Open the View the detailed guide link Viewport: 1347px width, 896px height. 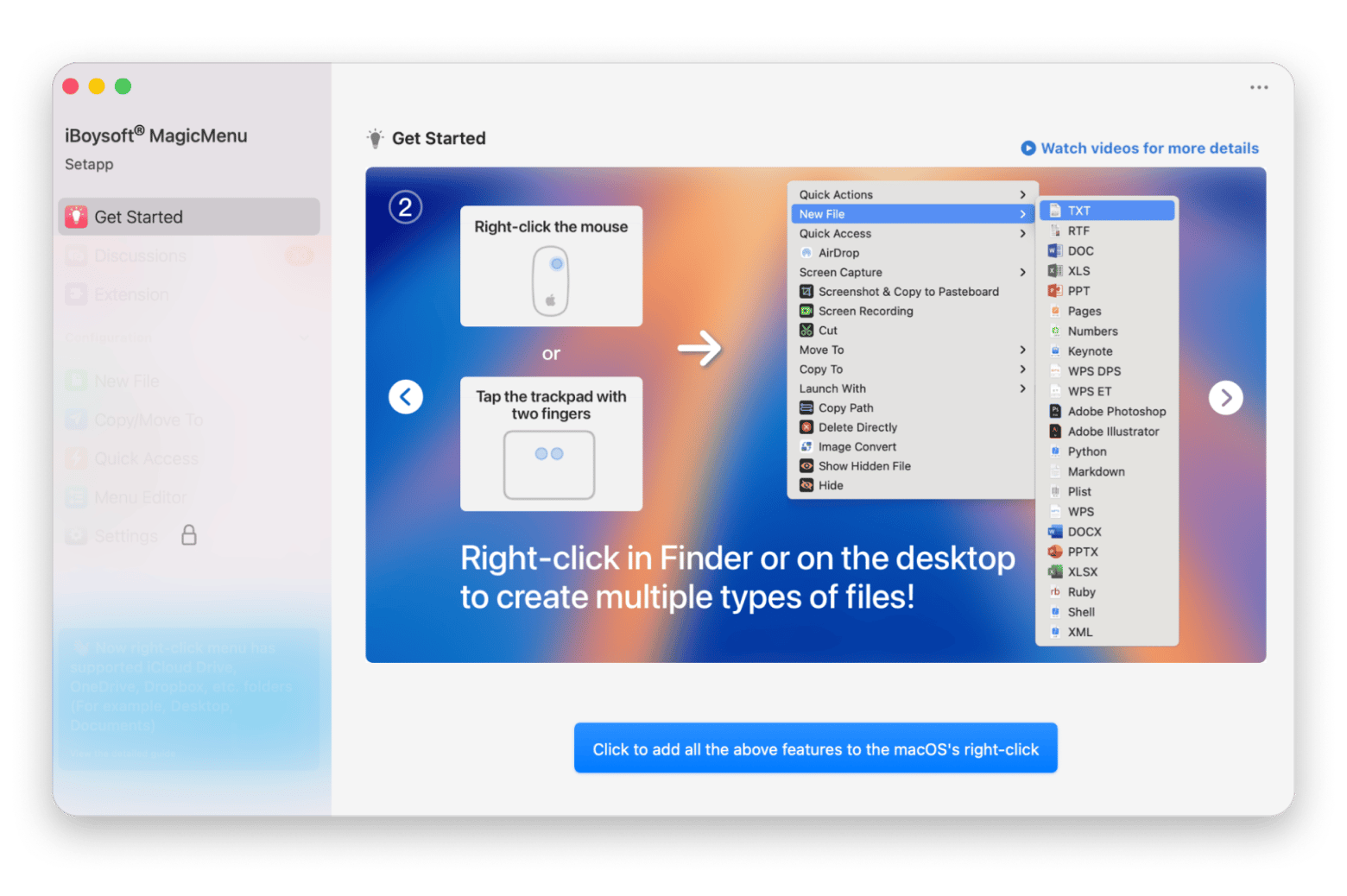(122, 754)
